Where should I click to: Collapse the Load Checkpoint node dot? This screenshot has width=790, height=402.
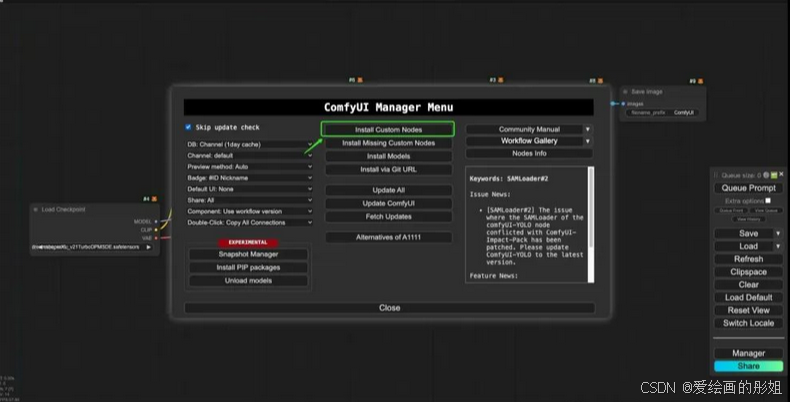36,209
